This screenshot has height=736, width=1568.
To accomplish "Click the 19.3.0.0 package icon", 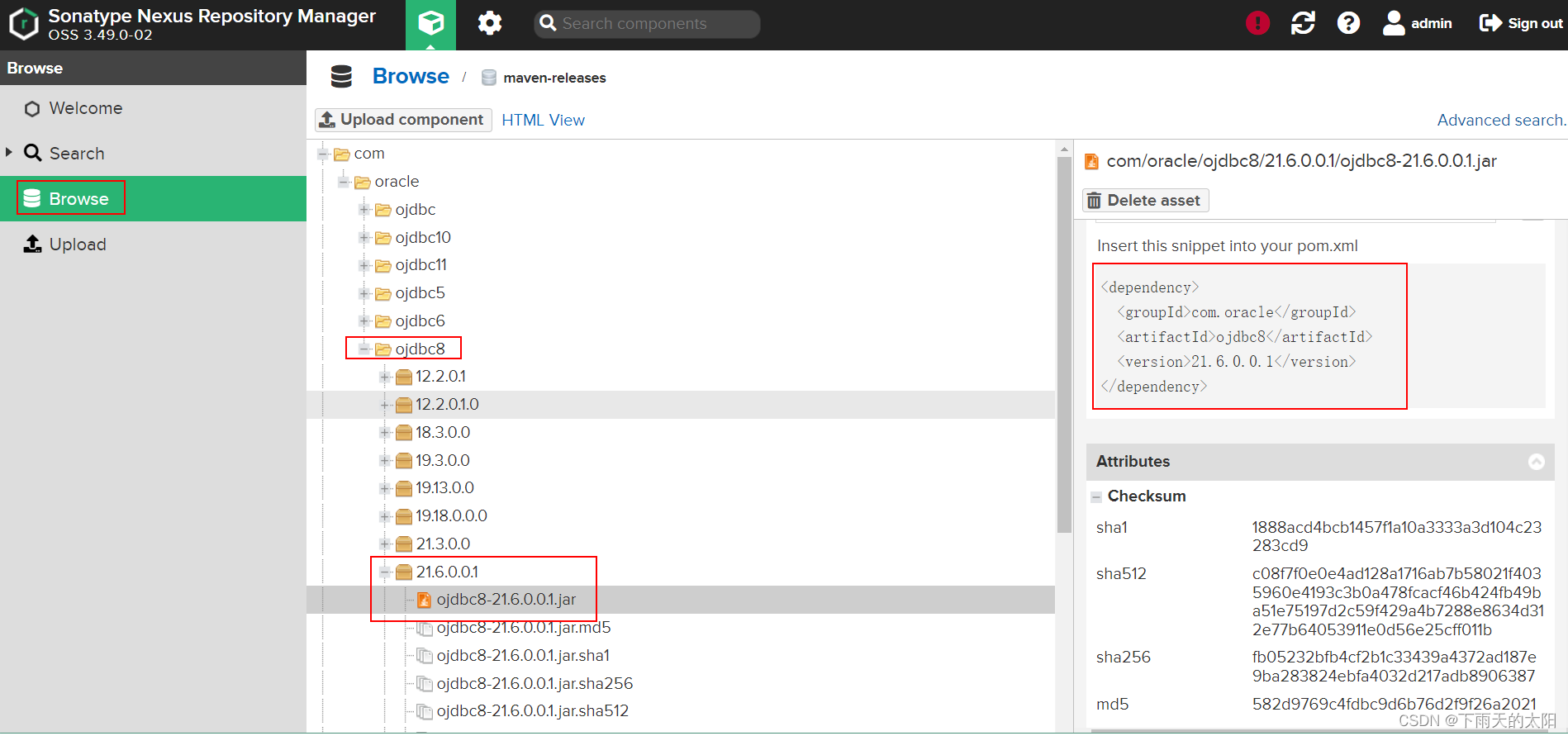I will 404,461.
